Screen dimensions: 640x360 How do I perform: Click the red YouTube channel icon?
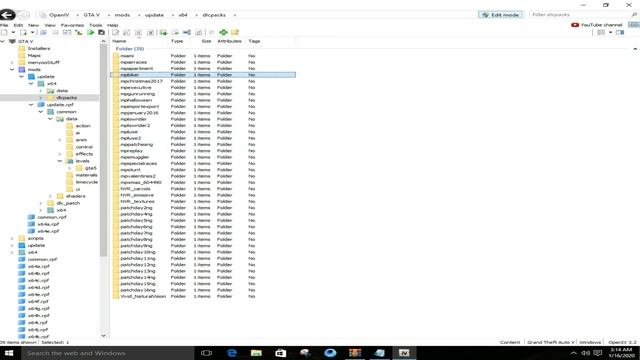click(x=575, y=25)
